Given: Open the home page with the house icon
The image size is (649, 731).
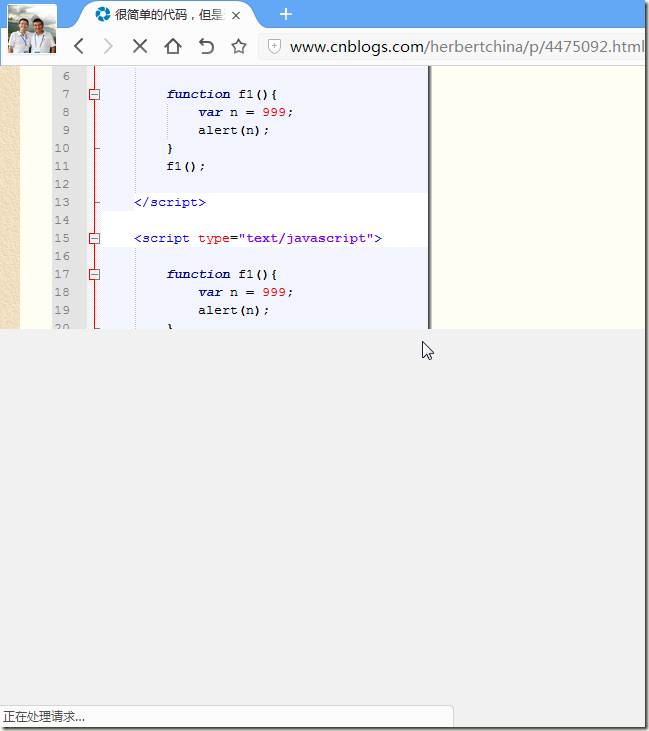Looking at the screenshot, I should (x=173, y=46).
